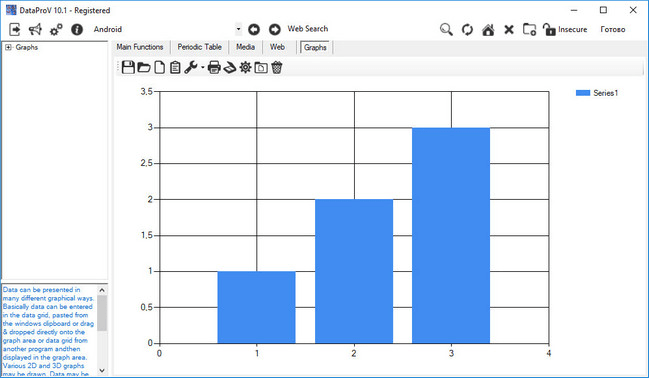Switch to the Periodic Table tab
The width and height of the screenshot is (649, 378).
tap(200, 47)
